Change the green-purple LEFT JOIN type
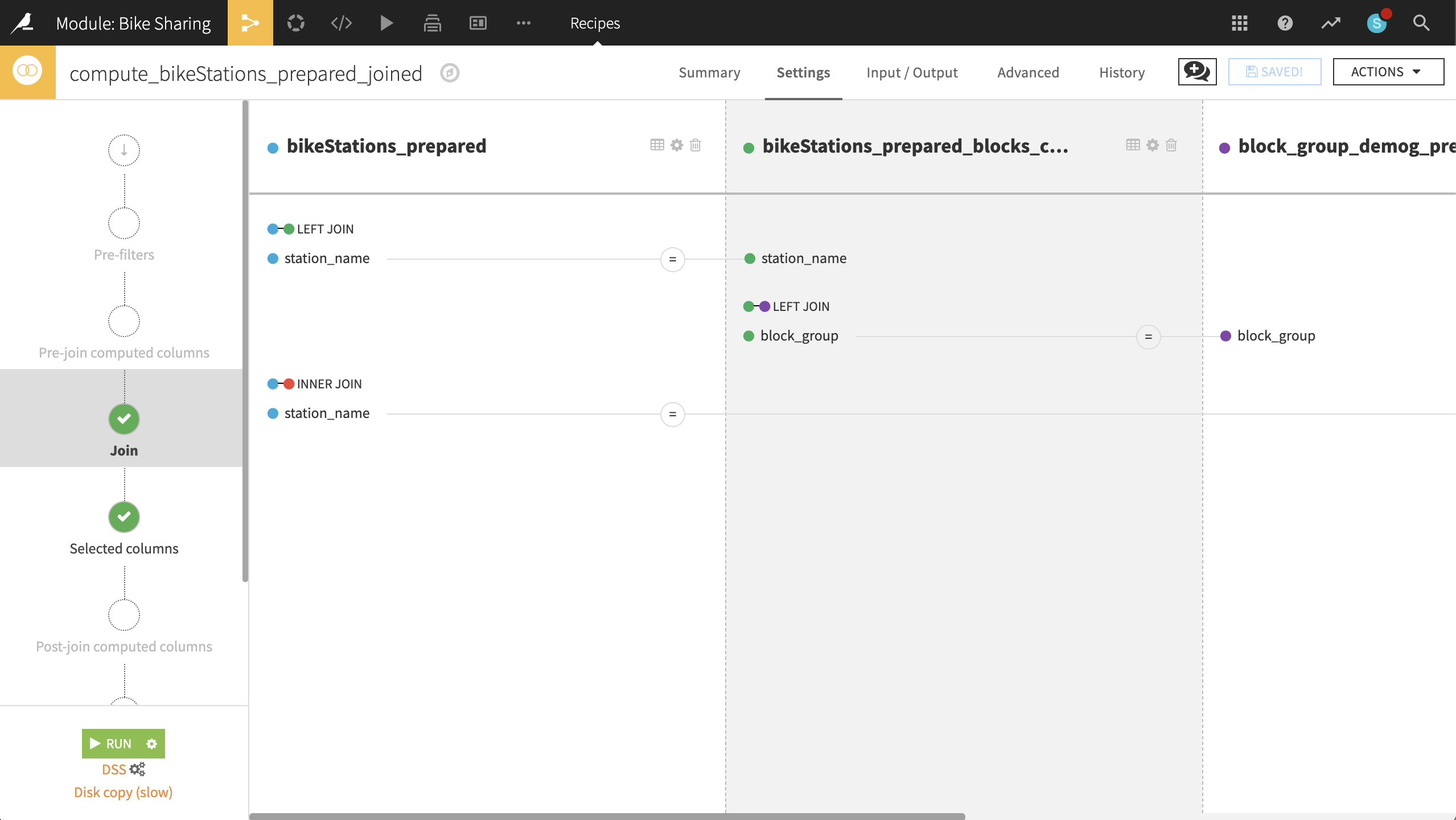Viewport: 1456px width, 820px height. [787, 306]
